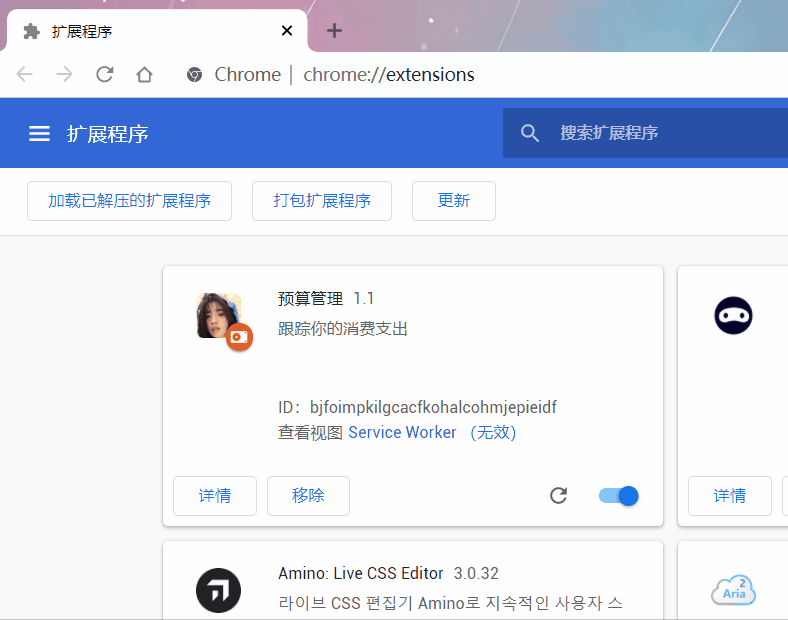Click the chrome://extensions address bar
Image resolution: width=788 pixels, height=620 pixels.
click(388, 75)
